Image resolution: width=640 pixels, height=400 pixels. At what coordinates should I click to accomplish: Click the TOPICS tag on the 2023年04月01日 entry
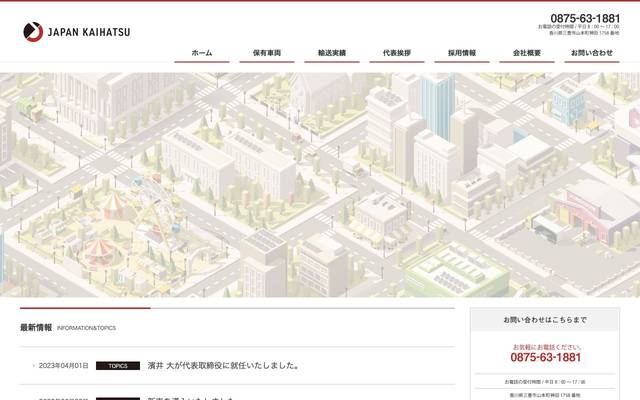118,366
